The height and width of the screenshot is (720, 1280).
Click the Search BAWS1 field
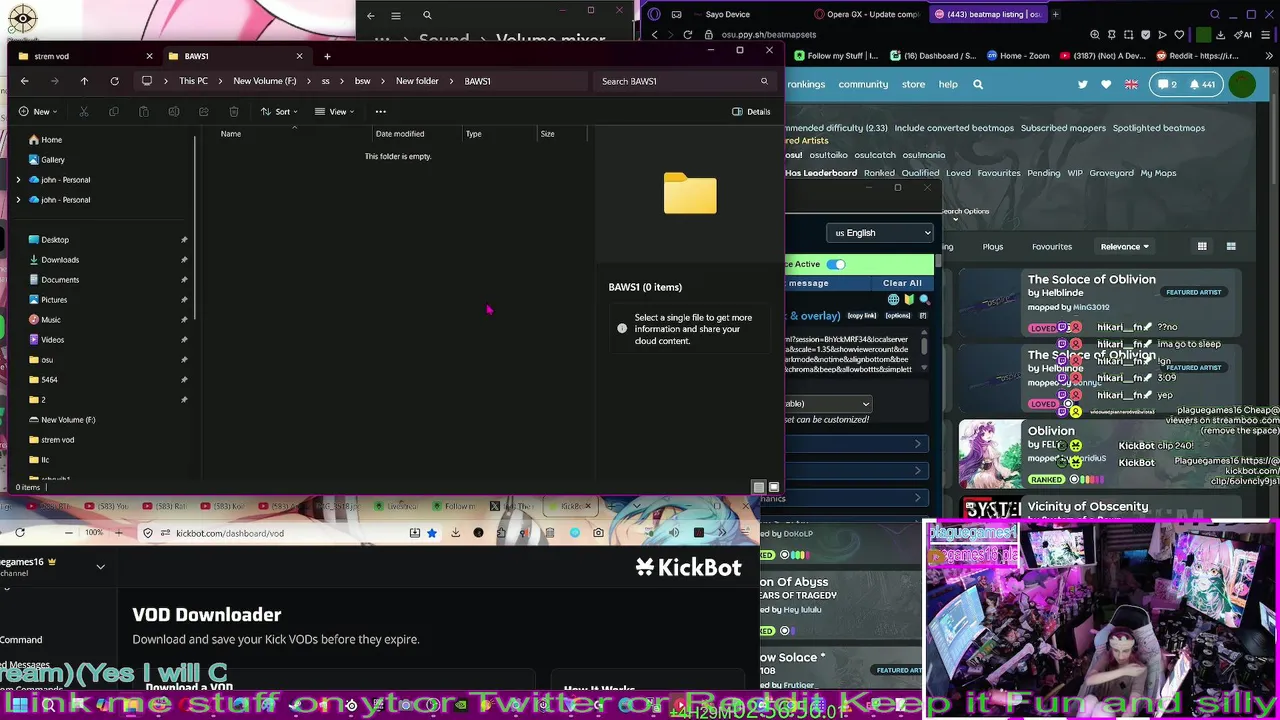pos(685,81)
